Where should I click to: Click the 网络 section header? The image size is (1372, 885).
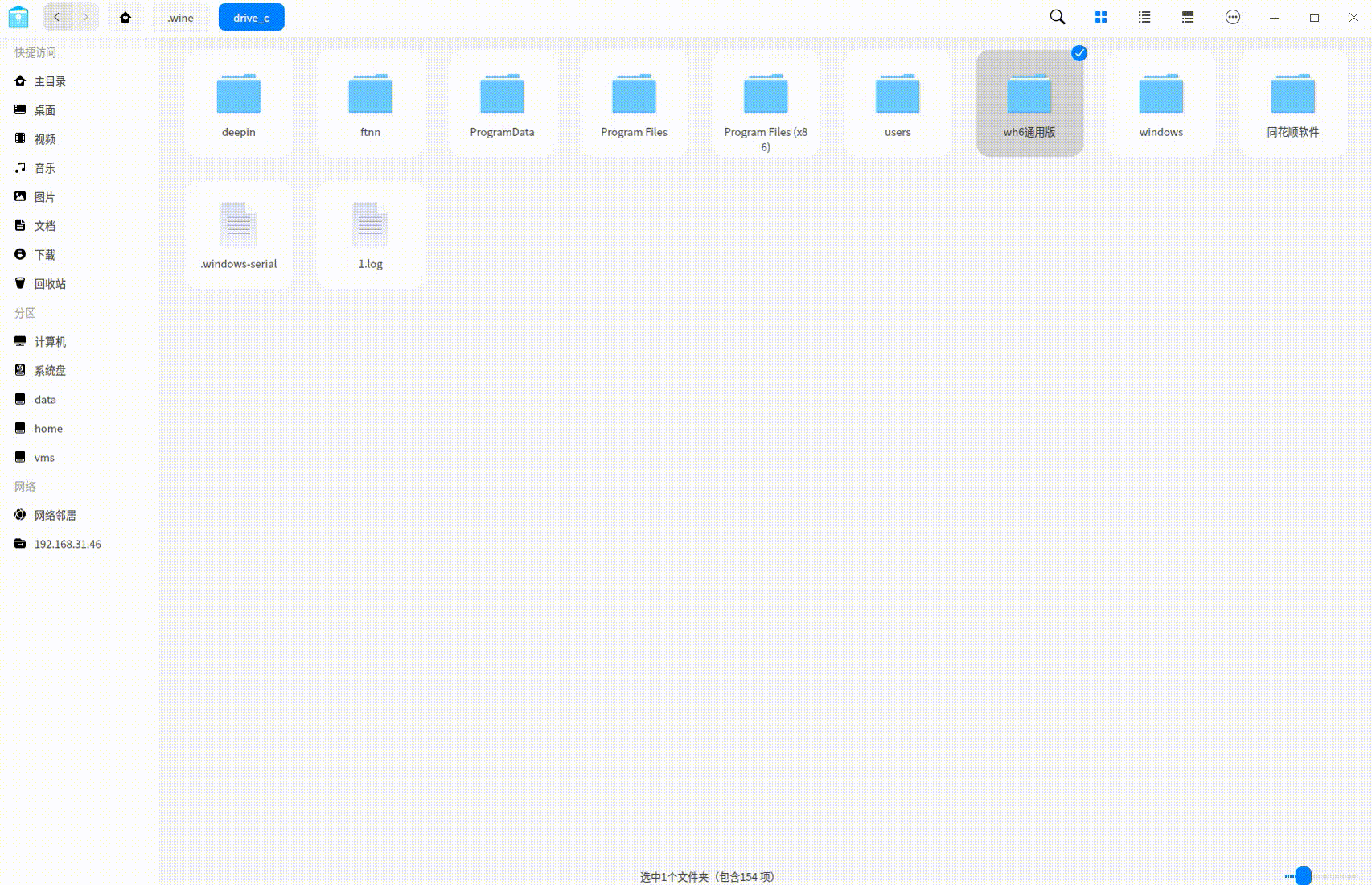point(25,487)
